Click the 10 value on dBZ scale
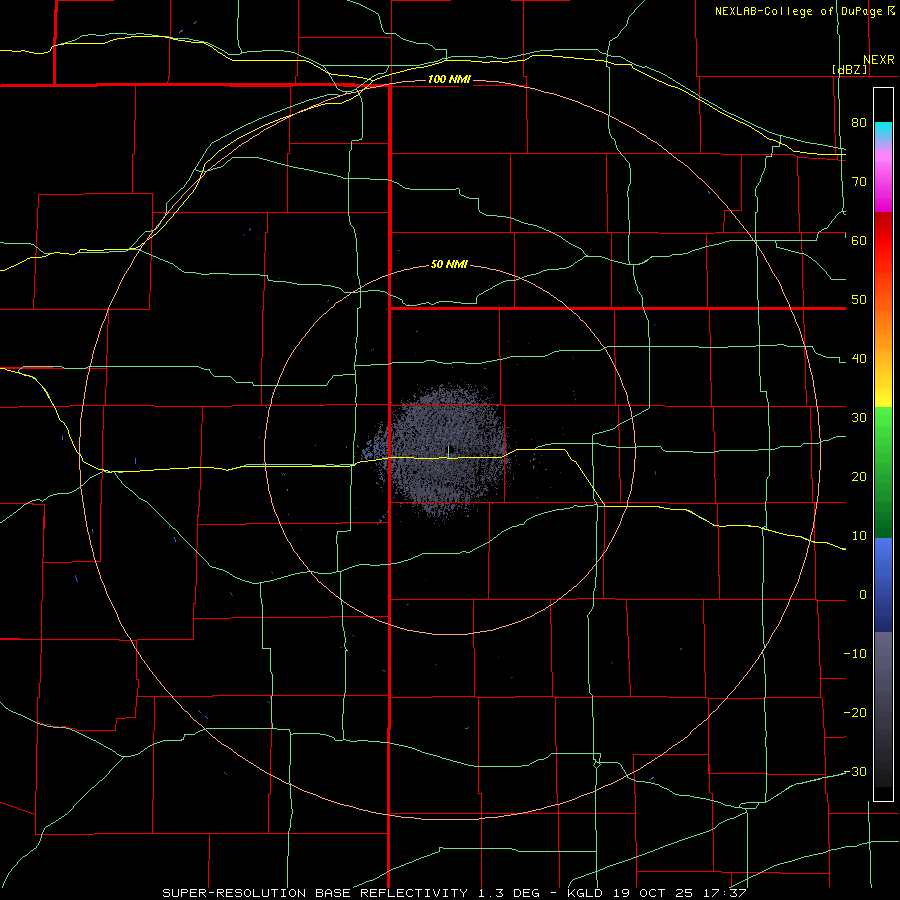The width and height of the screenshot is (900, 900). (859, 536)
